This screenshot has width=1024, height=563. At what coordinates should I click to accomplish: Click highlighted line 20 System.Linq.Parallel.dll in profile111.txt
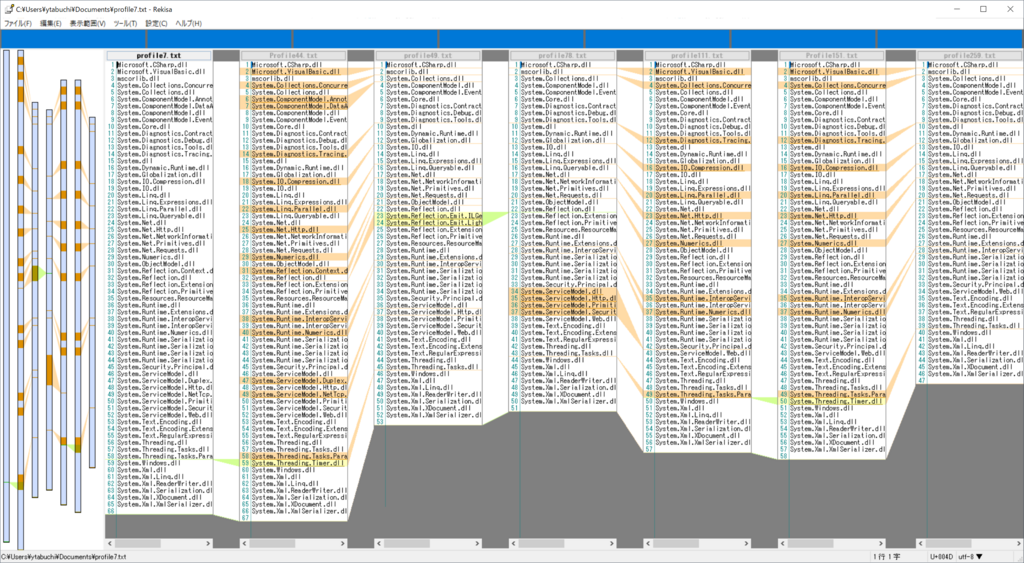(x=698, y=195)
